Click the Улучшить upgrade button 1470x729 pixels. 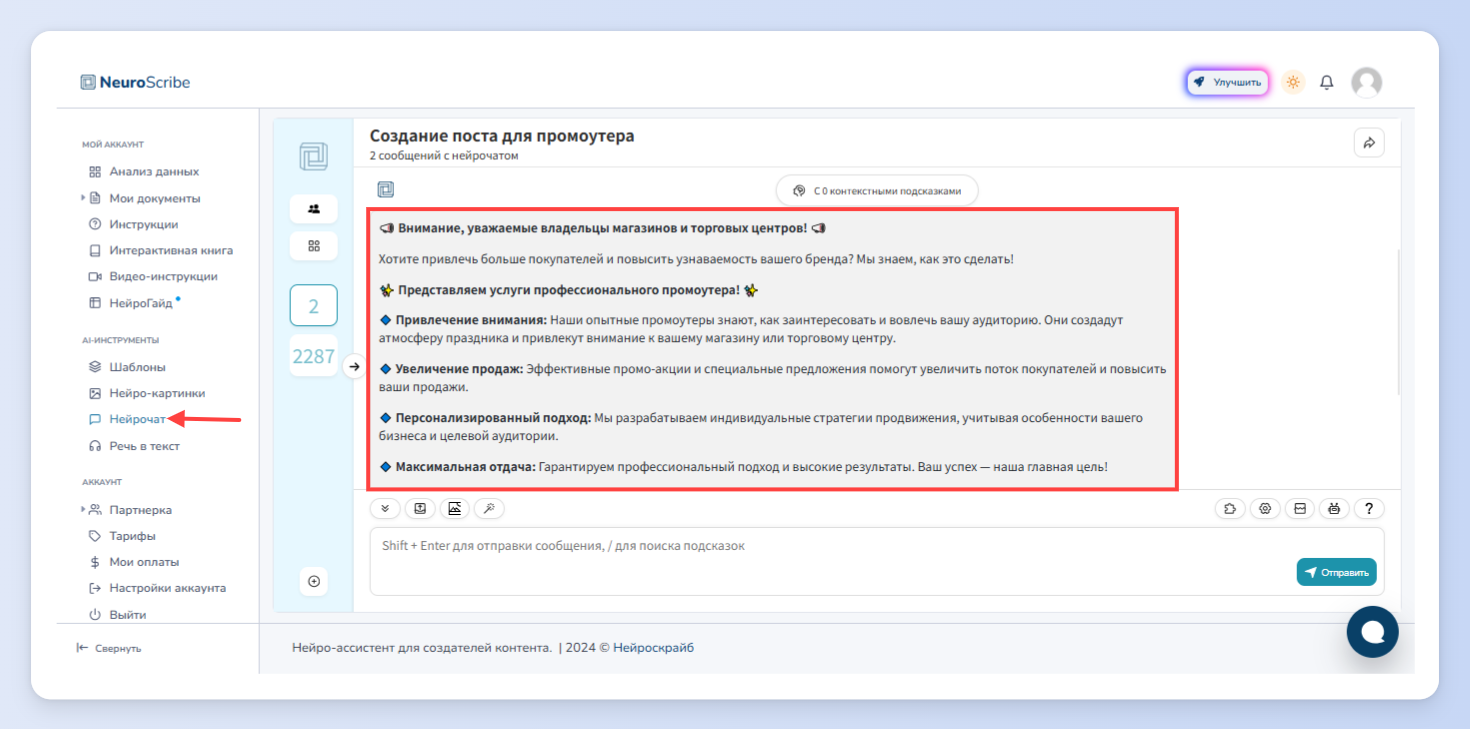pos(1228,82)
